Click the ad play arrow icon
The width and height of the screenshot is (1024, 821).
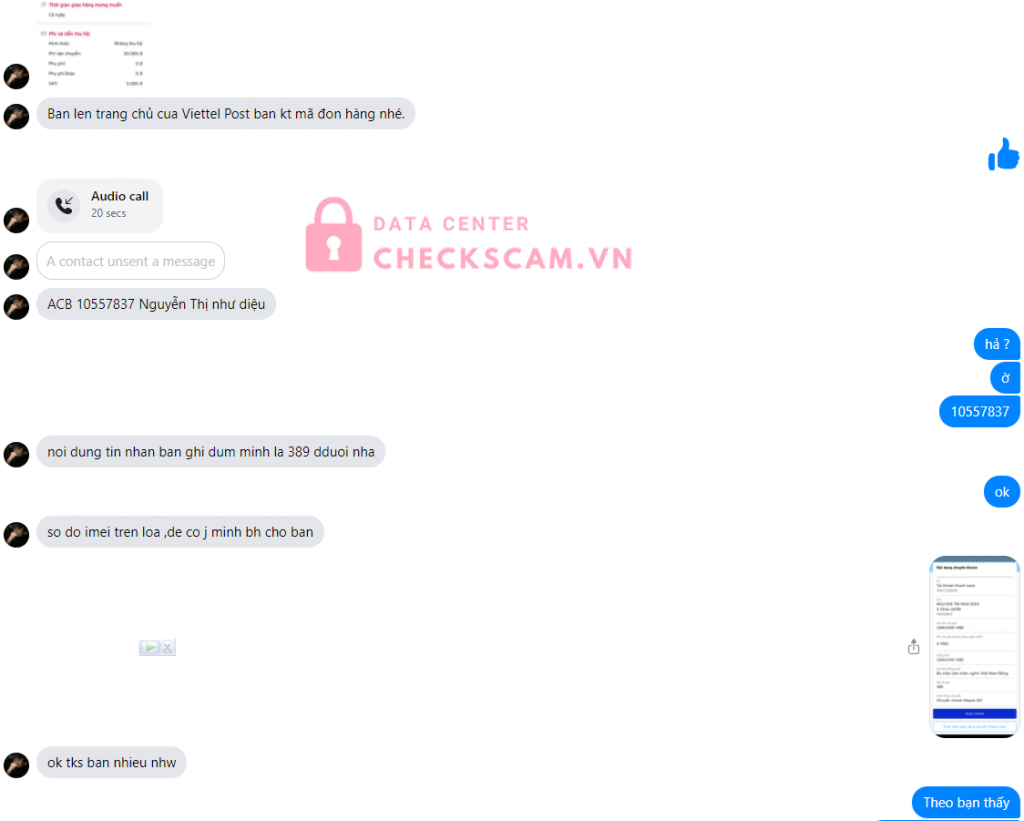[150, 647]
